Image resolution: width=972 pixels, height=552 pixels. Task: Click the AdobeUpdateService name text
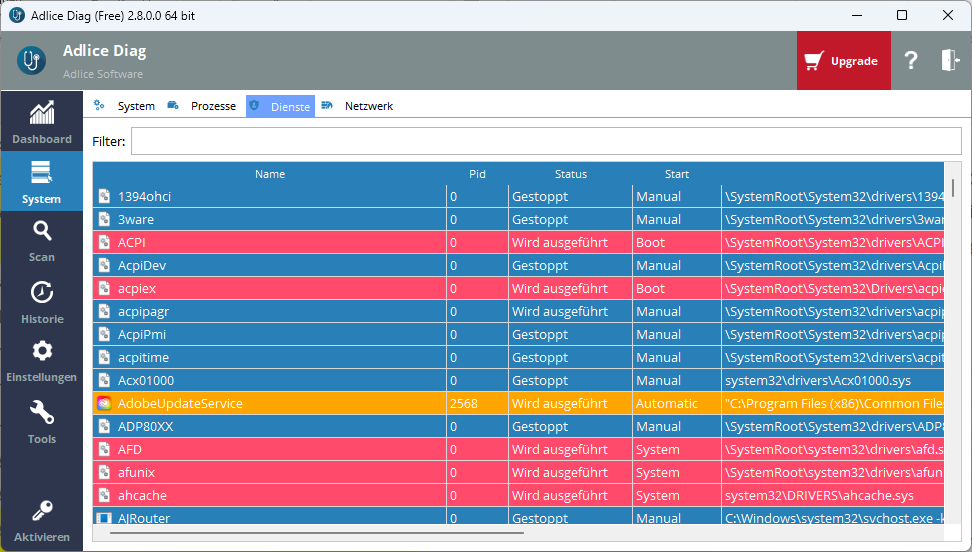pos(180,404)
